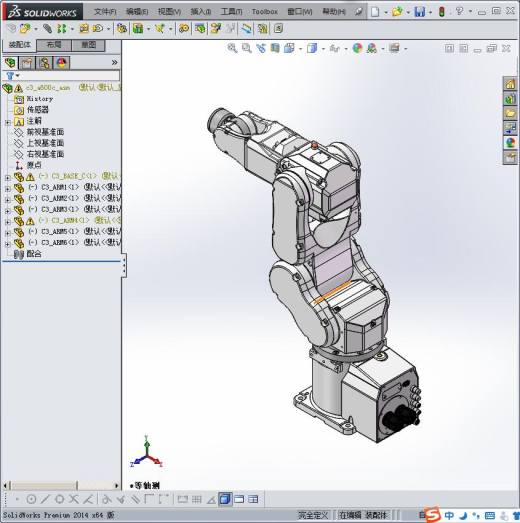Open the 窗口(W) menu

[x=300, y=12]
